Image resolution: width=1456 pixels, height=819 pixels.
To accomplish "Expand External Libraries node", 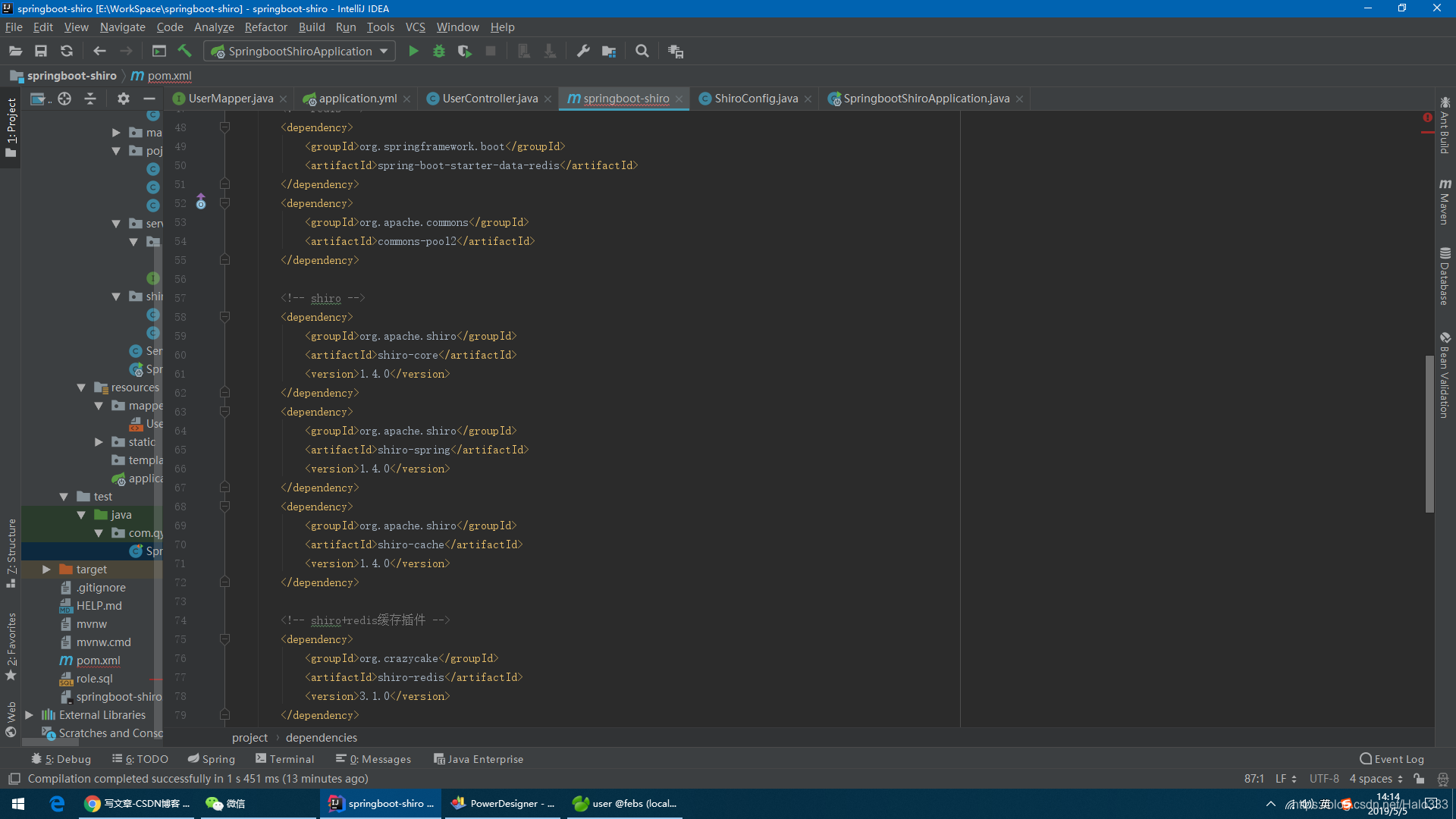I will coord(29,715).
